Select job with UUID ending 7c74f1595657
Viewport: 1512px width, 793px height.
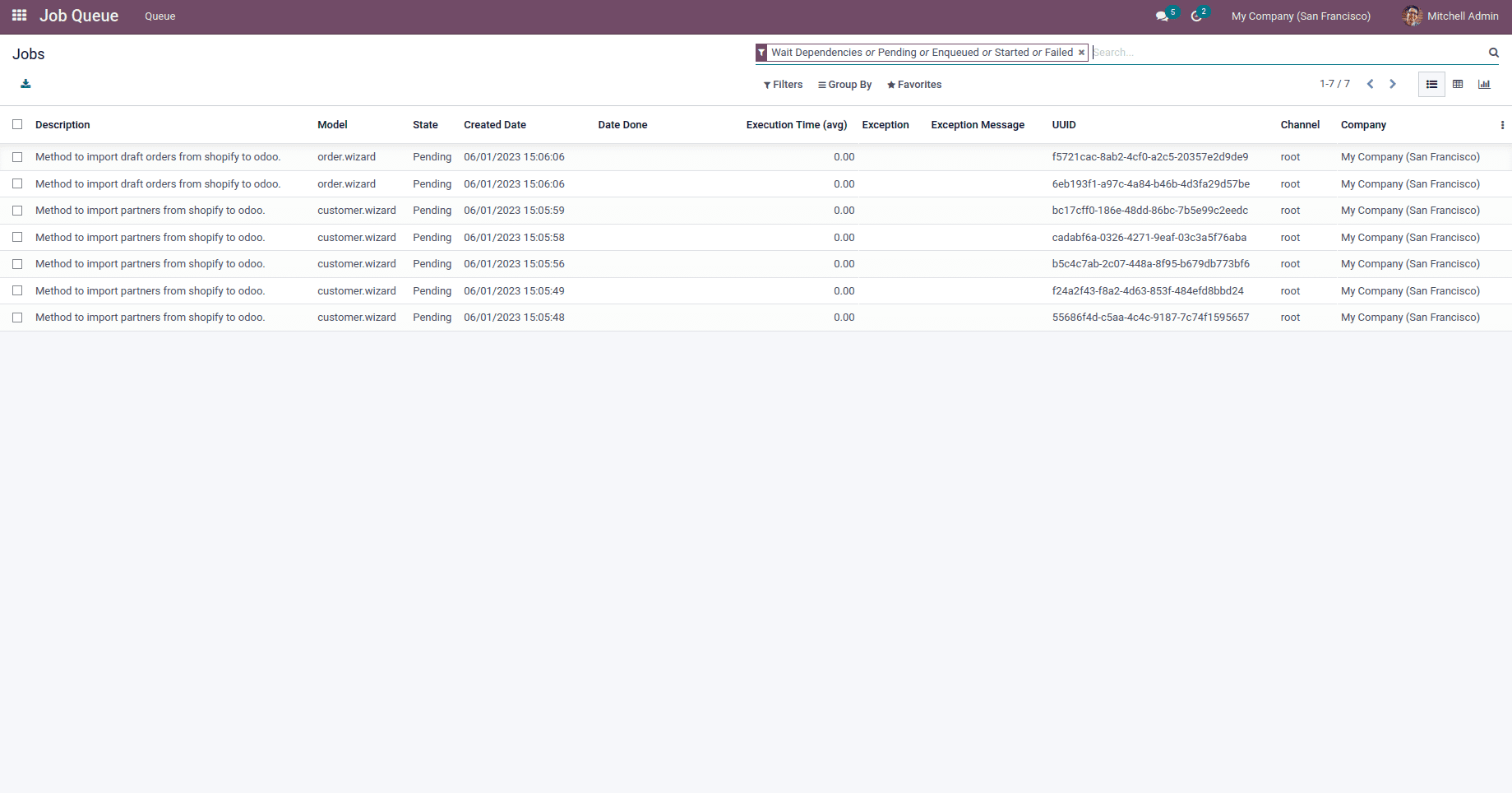pos(17,318)
